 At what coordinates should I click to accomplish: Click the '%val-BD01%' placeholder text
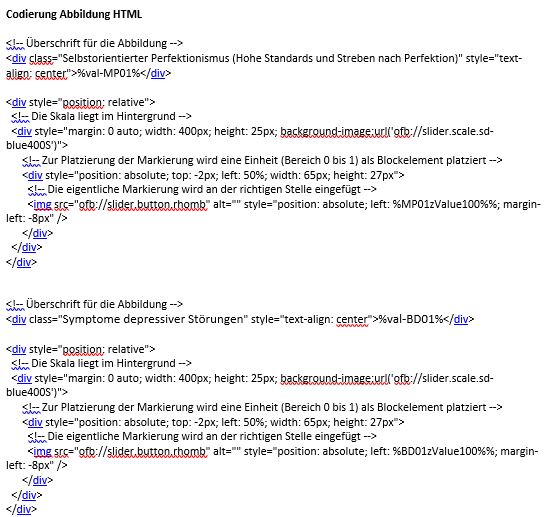pos(410,319)
